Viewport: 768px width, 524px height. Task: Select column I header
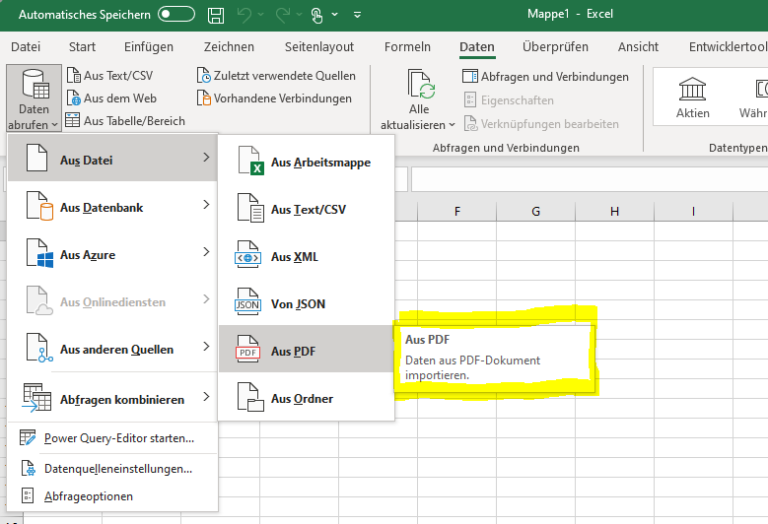(x=694, y=211)
